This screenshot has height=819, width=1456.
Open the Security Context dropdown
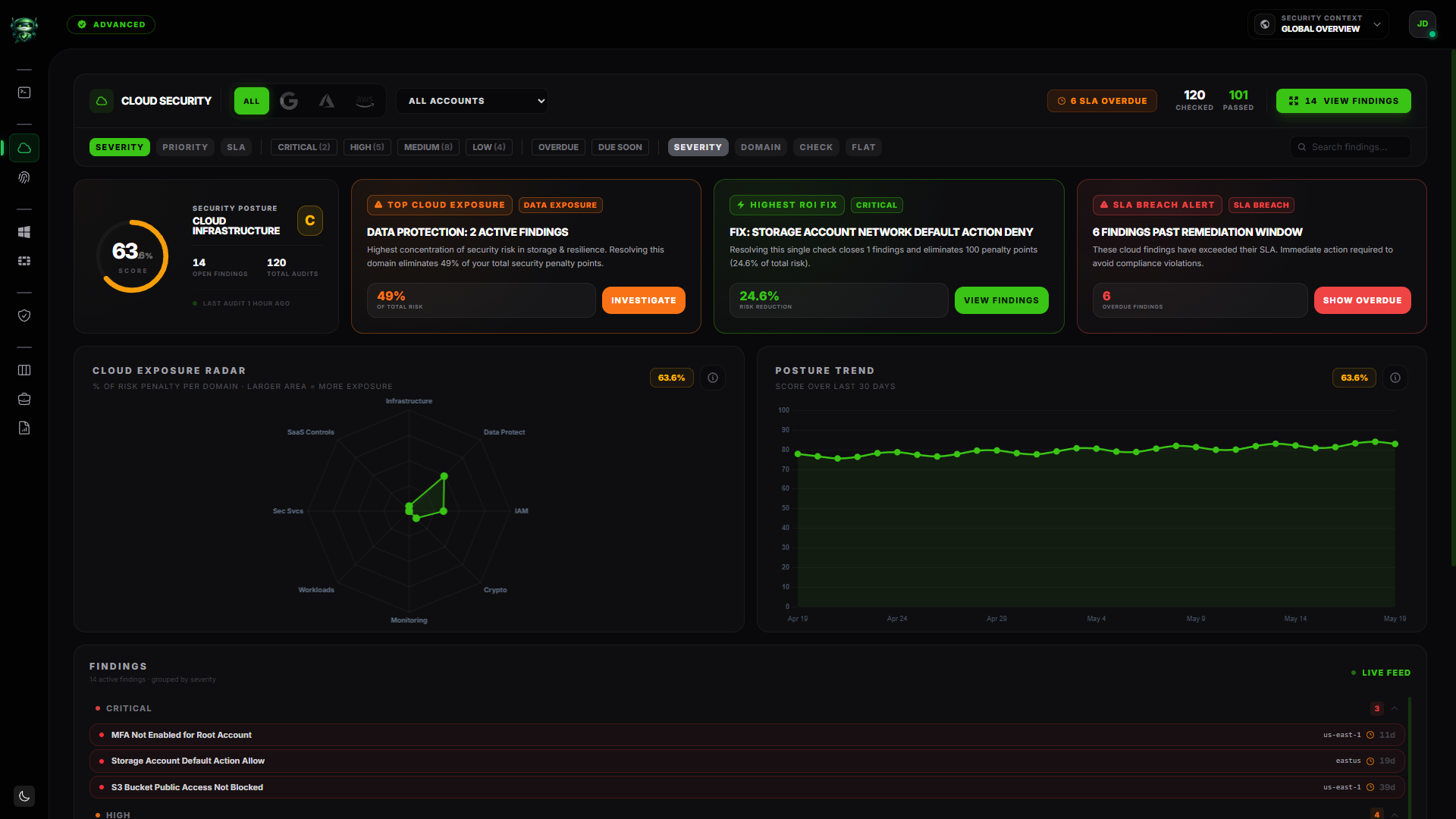point(1318,24)
